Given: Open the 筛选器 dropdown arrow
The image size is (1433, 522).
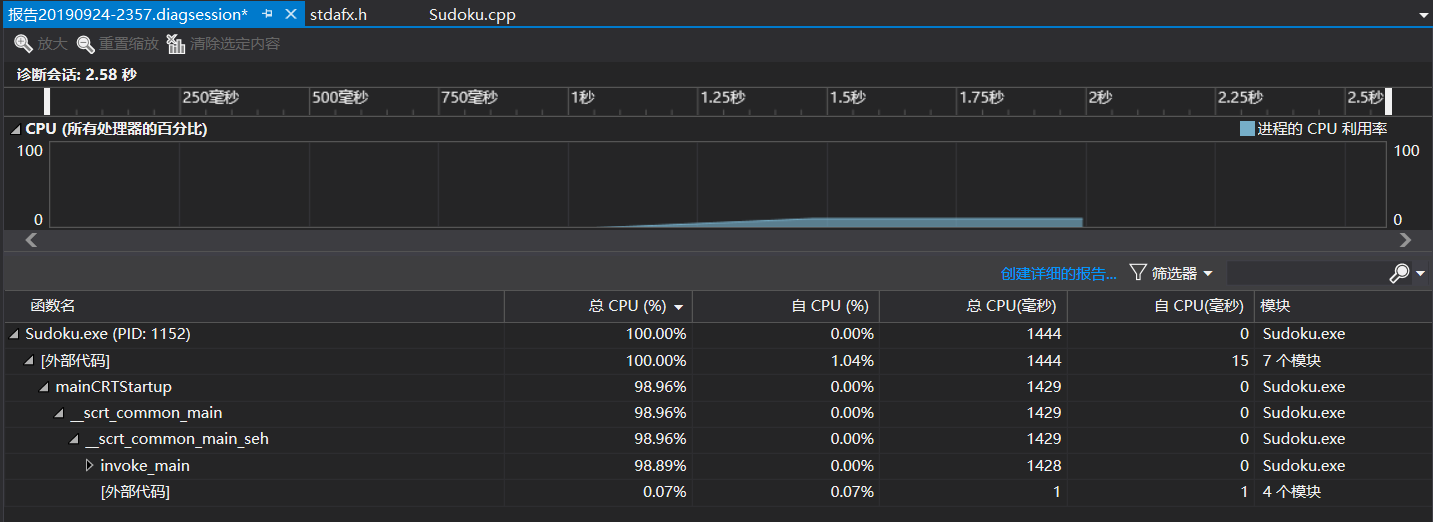Looking at the screenshot, I should click(1208, 274).
